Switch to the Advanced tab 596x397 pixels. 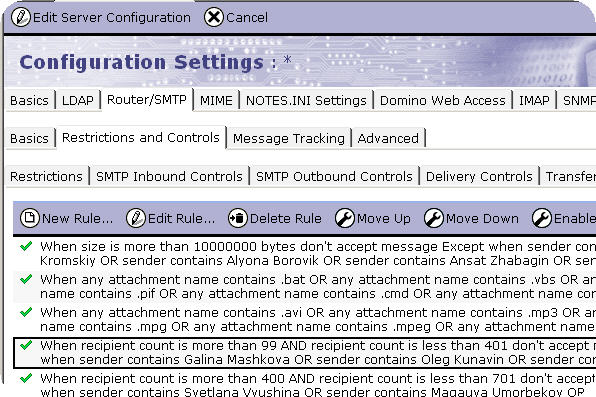[388, 138]
